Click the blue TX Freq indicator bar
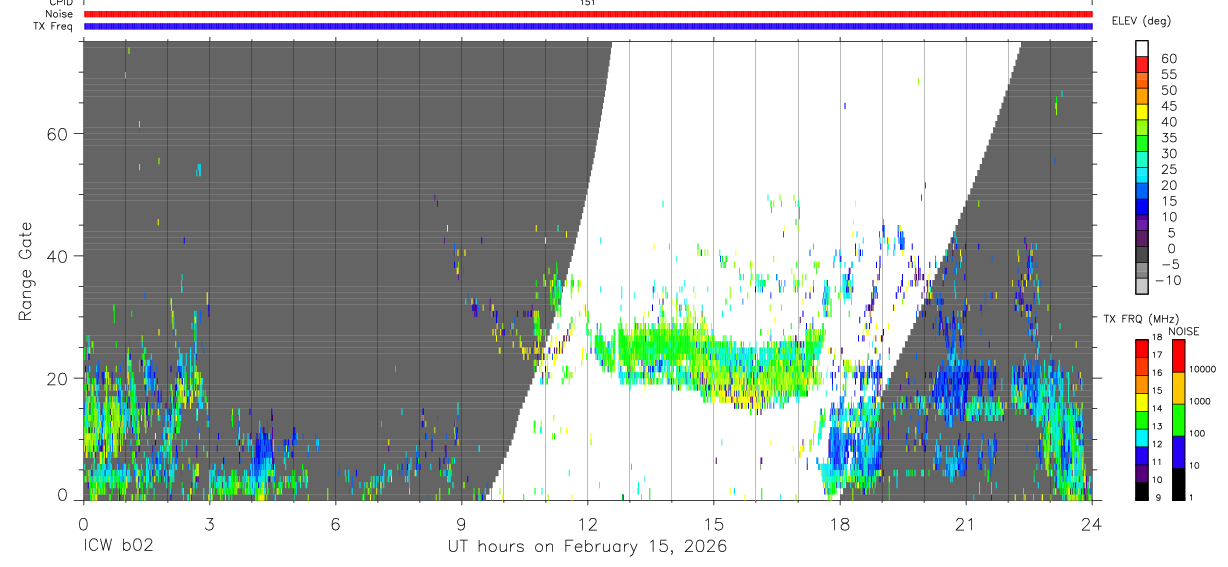Viewport: 1228px width, 567px height. (588, 26)
